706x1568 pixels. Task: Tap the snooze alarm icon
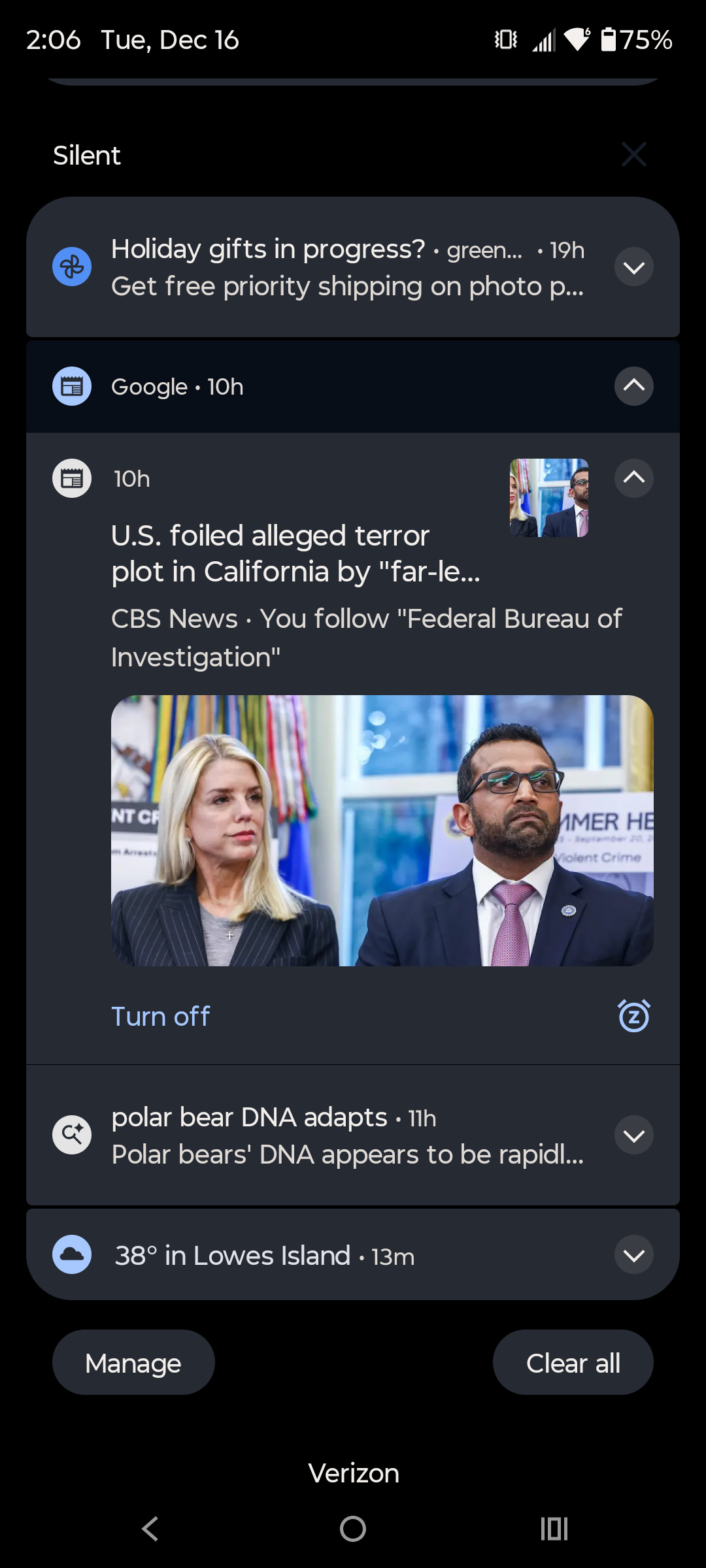pyautogui.click(x=633, y=1016)
